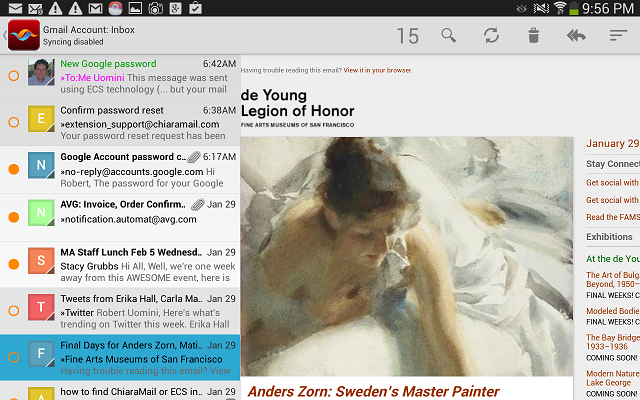
Task: Reply all using the double-arrow icon
Action: 576,36
